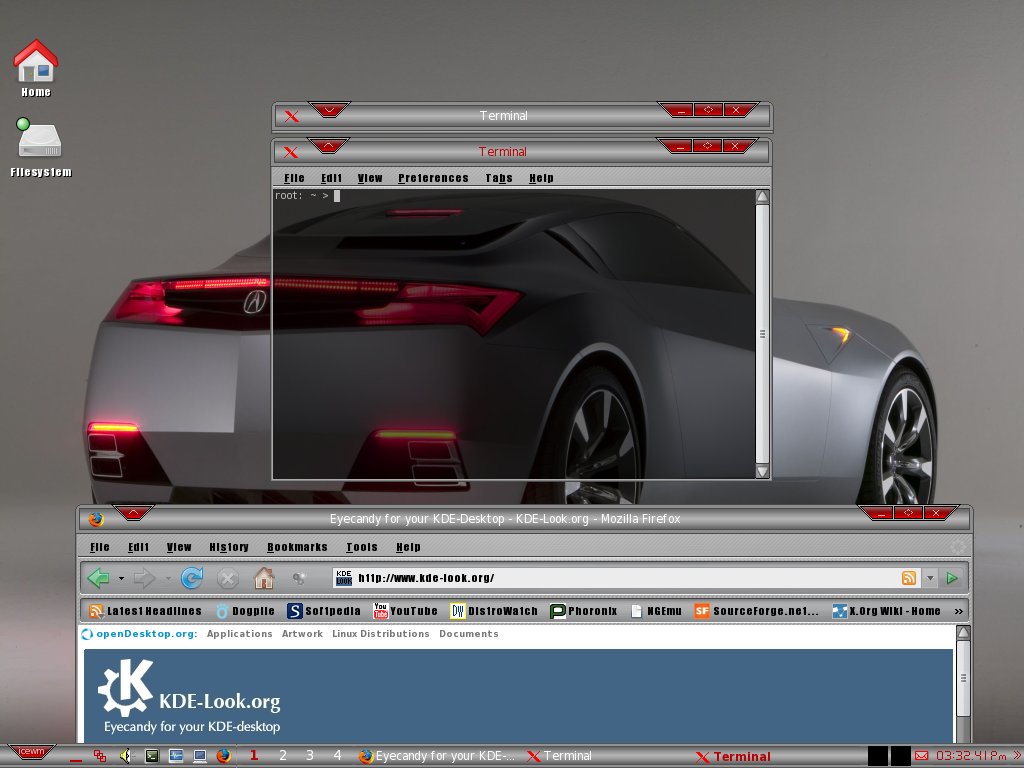Click the mail envelope tray icon

click(921, 756)
